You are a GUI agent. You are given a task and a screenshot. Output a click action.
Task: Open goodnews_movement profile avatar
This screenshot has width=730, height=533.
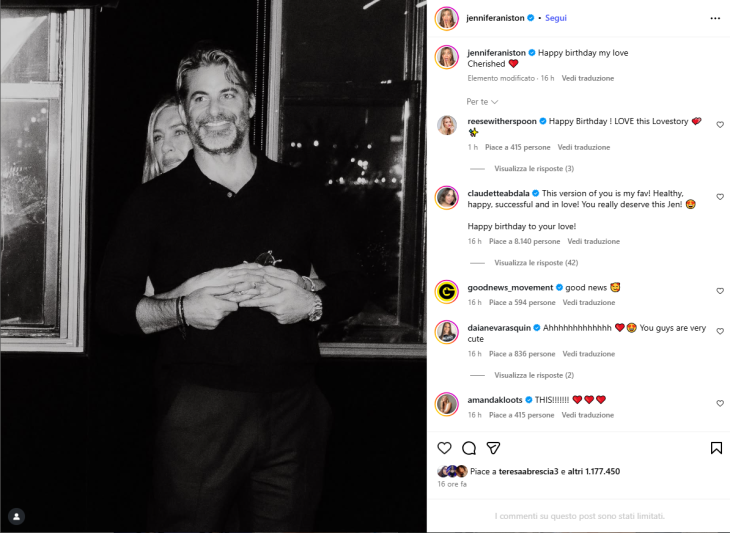[446, 291]
